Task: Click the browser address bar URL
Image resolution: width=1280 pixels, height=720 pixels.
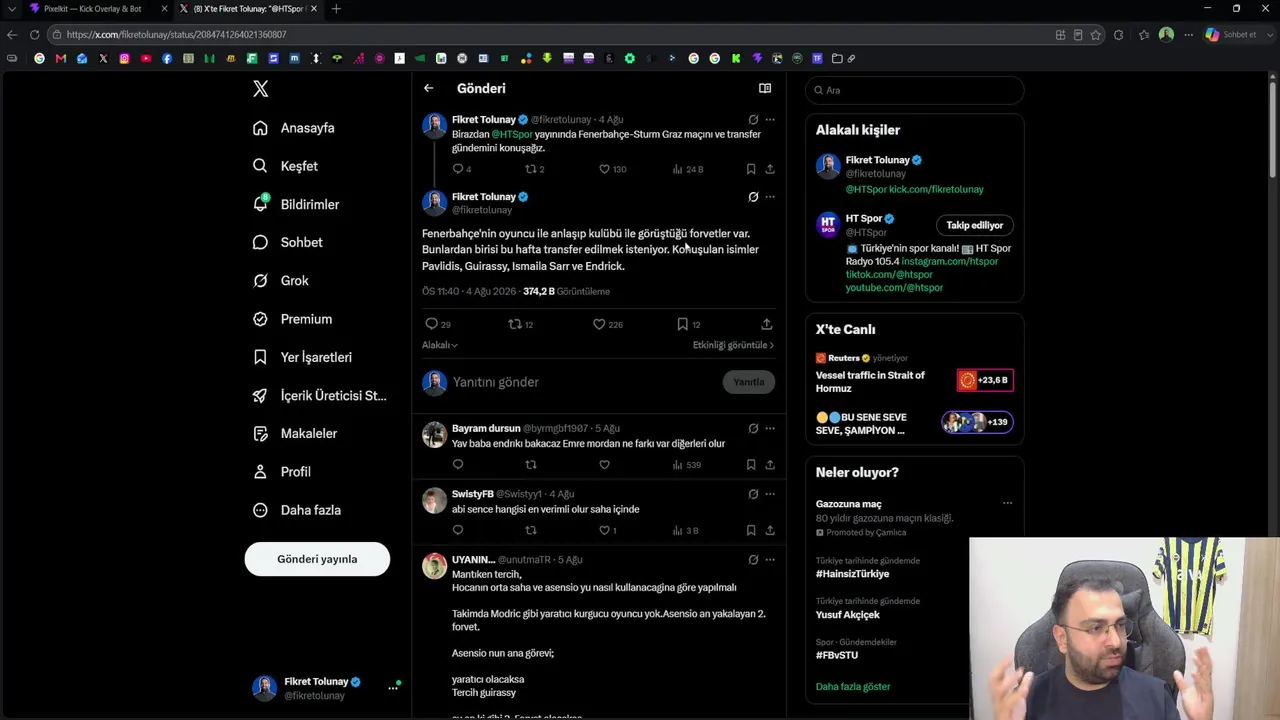Action: tap(176, 35)
